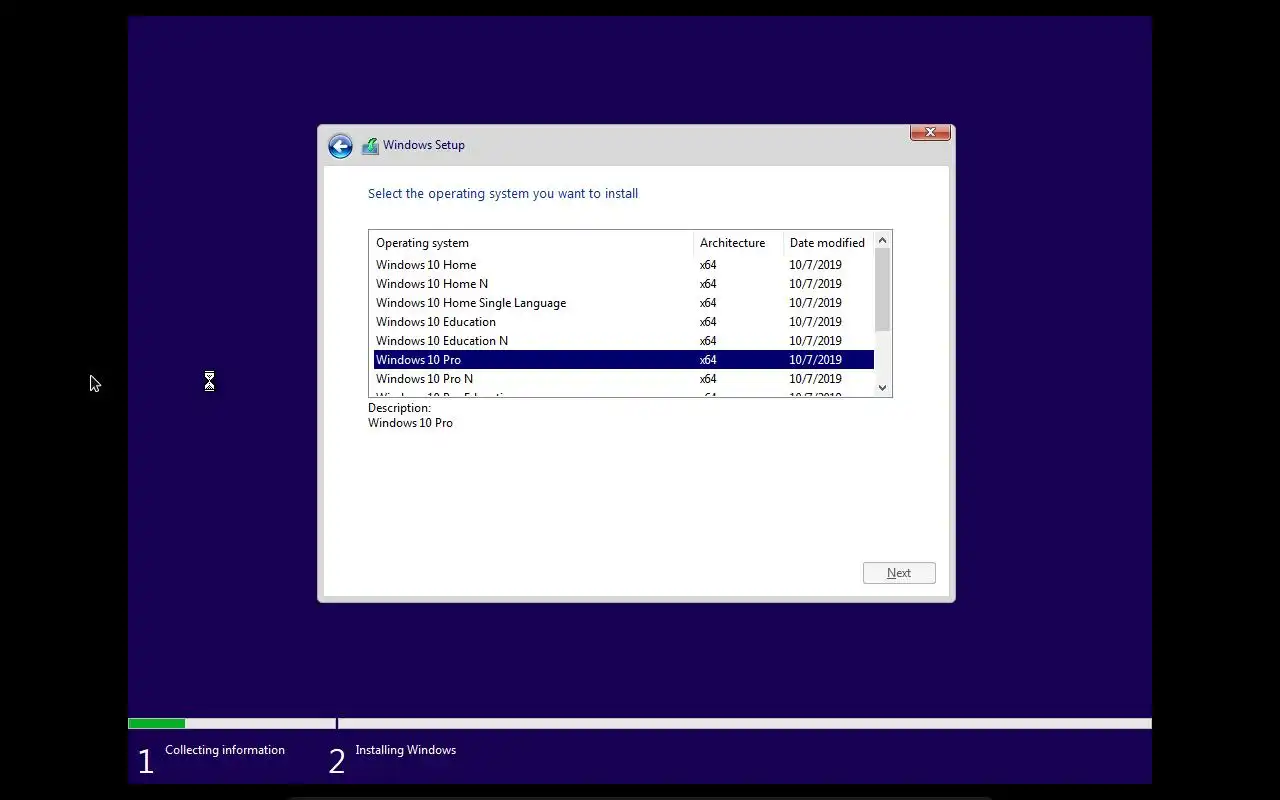Select the highlighted Windows 10 Pro row

[x=623, y=360]
